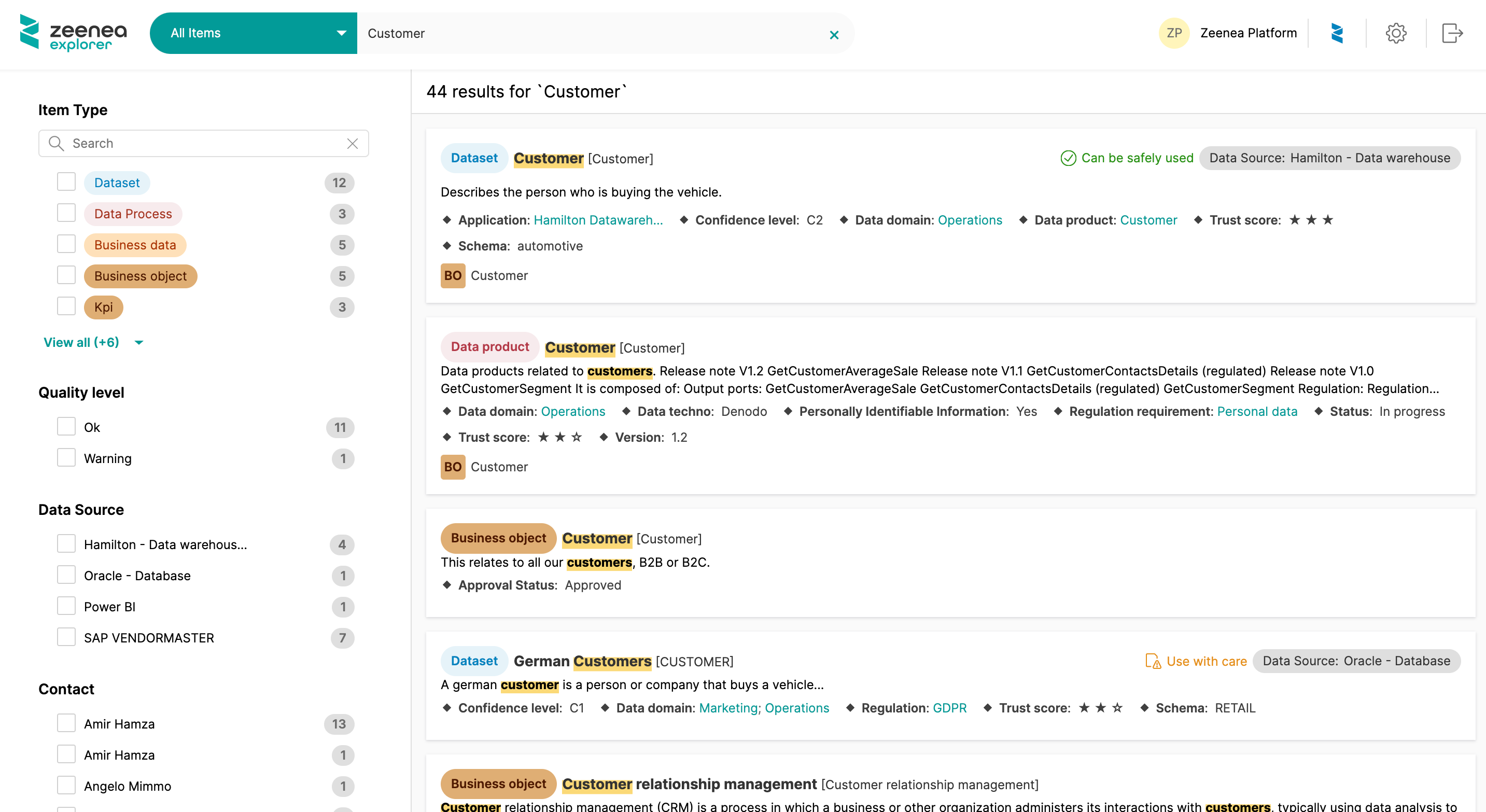Click the Item Type search input

(x=205, y=143)
